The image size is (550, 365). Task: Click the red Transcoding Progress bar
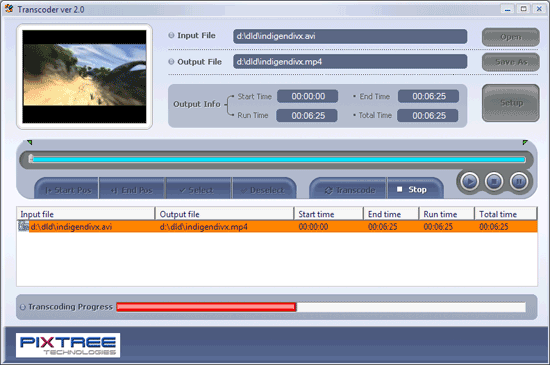click(206, 307)
